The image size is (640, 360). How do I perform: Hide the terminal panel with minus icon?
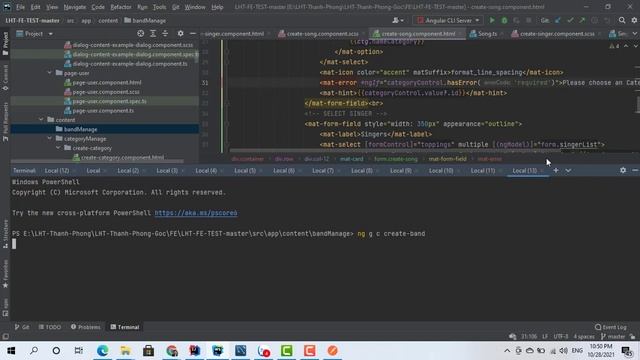pos(635,170)
